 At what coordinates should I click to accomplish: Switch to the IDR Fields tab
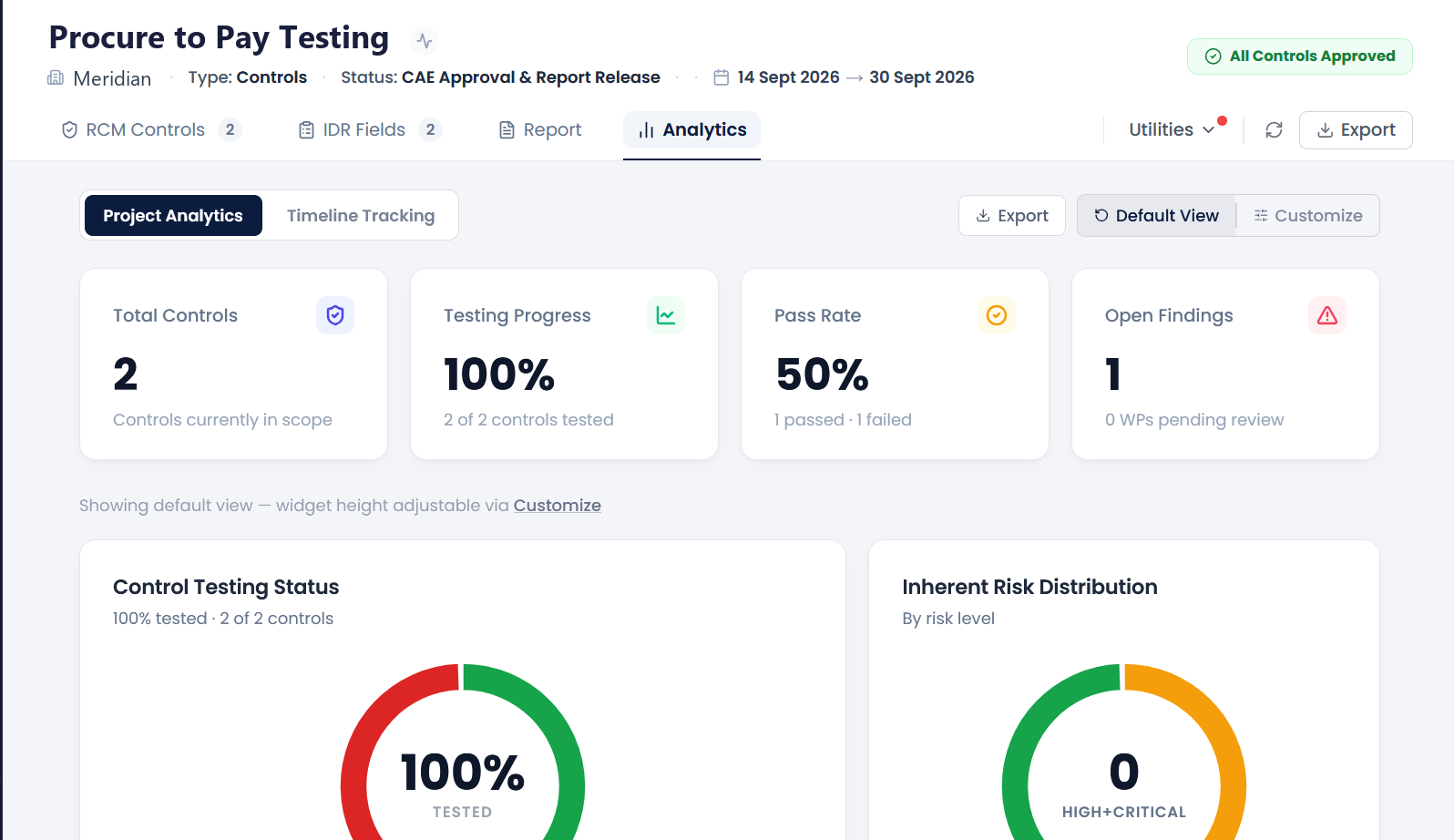click(370, 130)
